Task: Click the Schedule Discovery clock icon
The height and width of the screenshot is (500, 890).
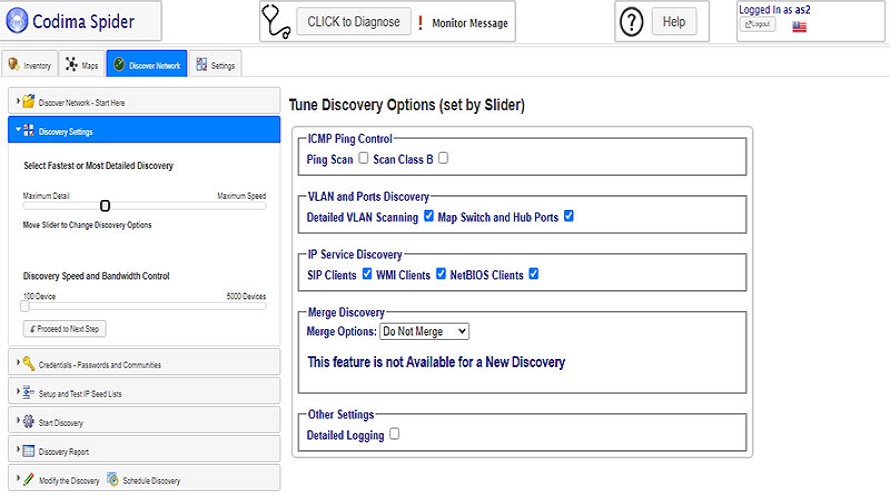Action: click(x=112, y=480)
